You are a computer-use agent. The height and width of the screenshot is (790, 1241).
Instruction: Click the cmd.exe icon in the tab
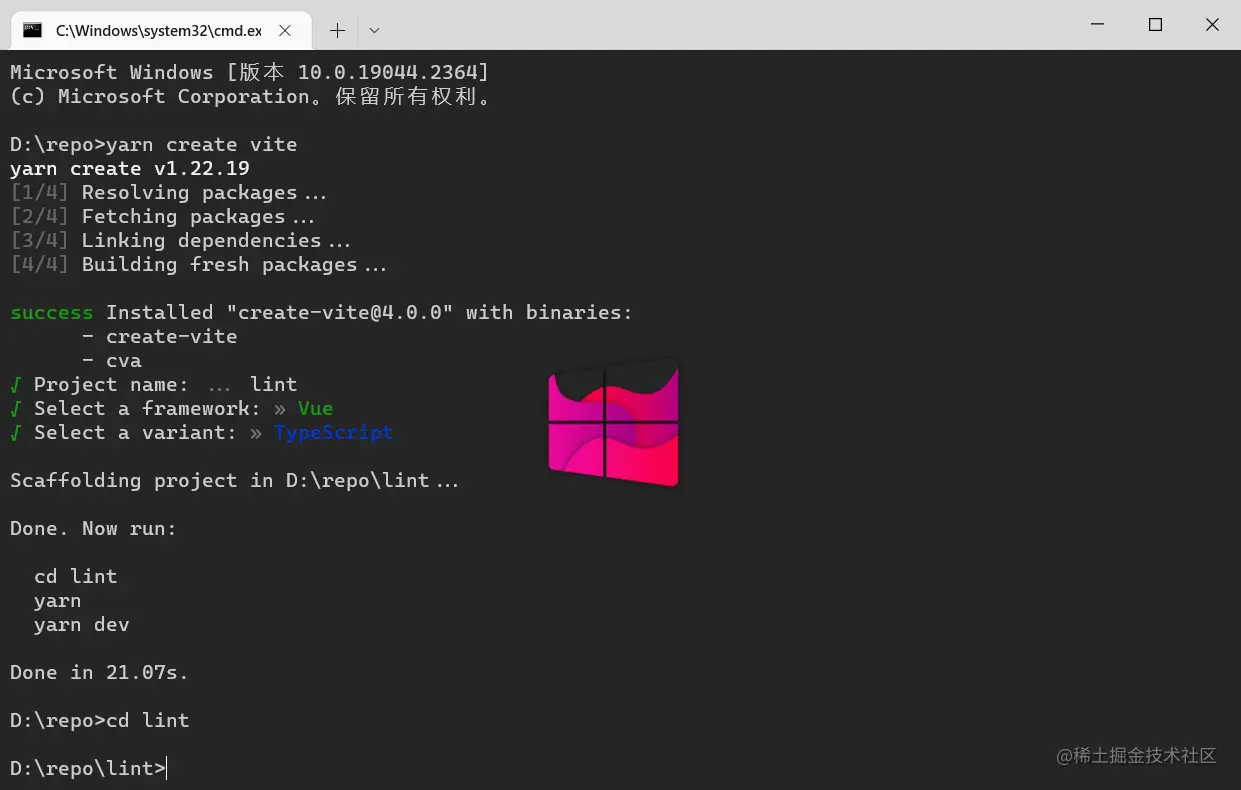(30, 30)
